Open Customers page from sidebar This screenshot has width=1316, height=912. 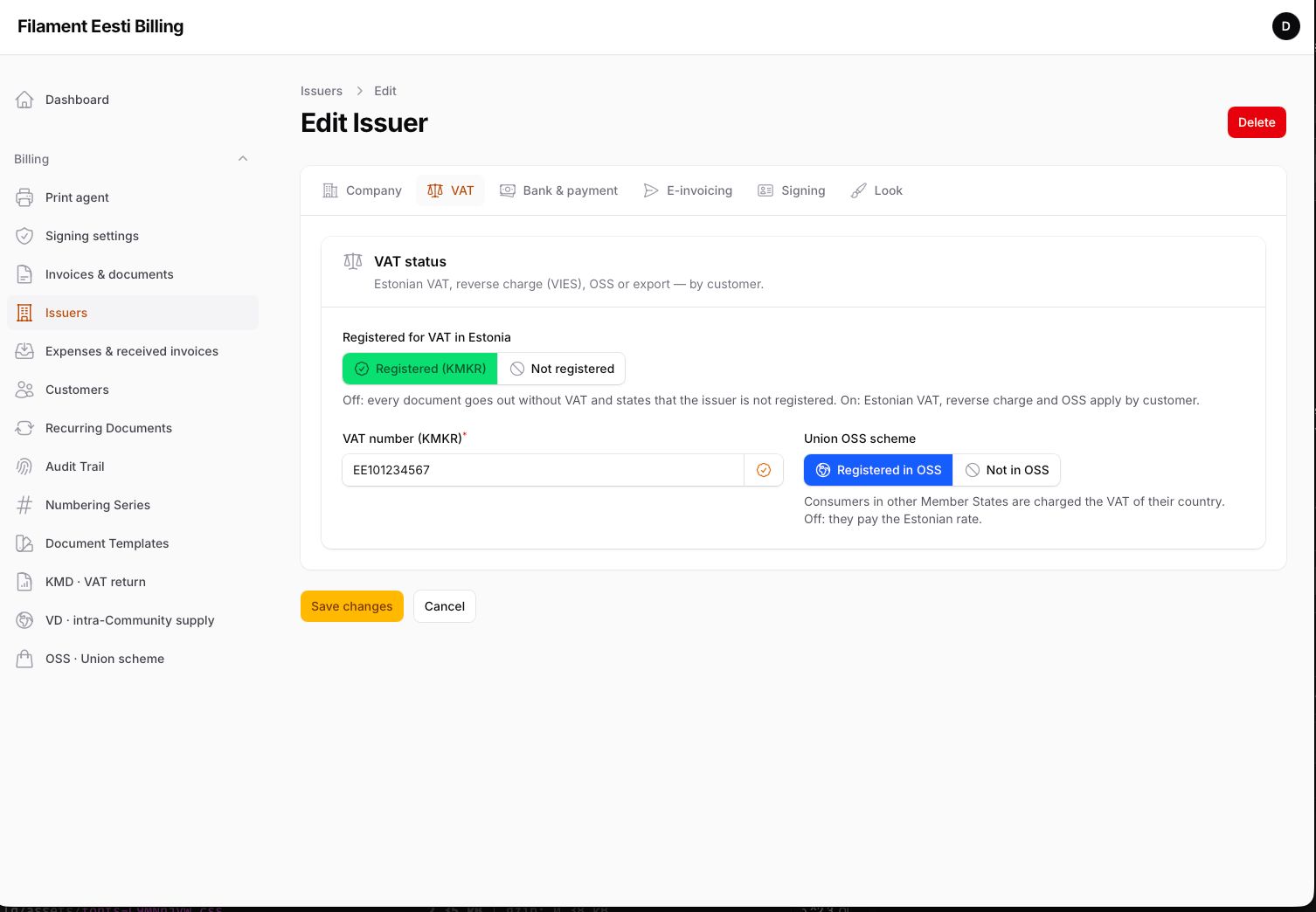coord(133,390)
